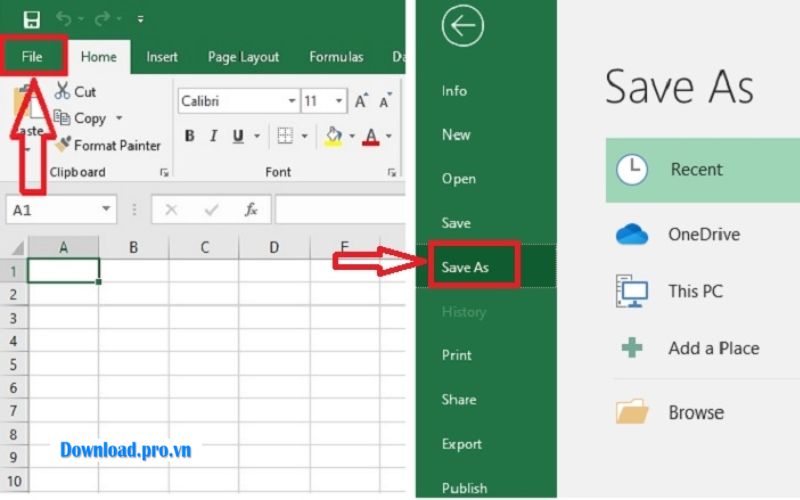Undo the last action
This screenshot has width=800, height=500.
coord(64,19)
